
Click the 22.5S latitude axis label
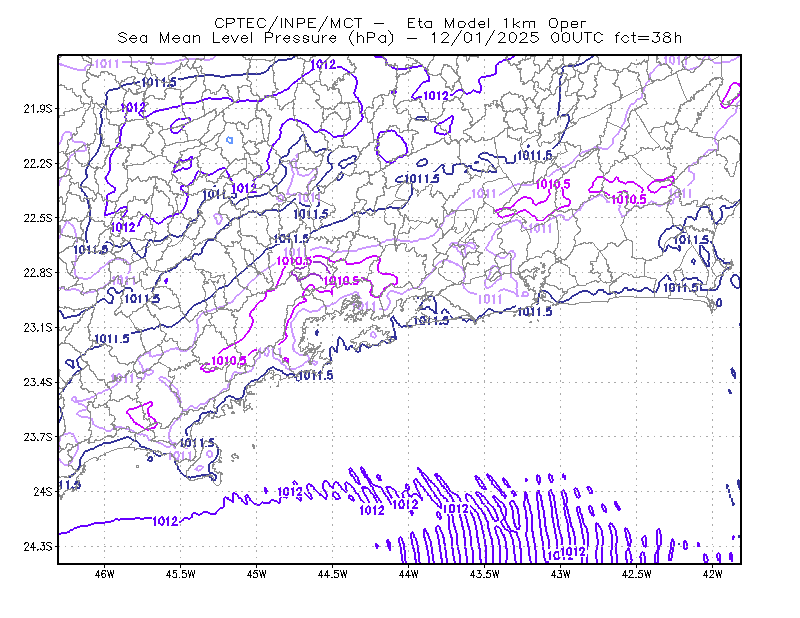click(38, 218)
